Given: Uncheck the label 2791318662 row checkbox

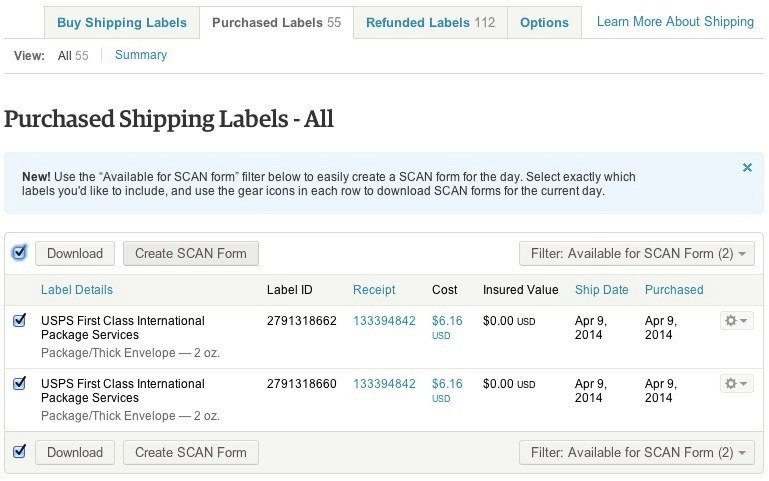Looking at the screenshot, I should [x=19, y=320].
